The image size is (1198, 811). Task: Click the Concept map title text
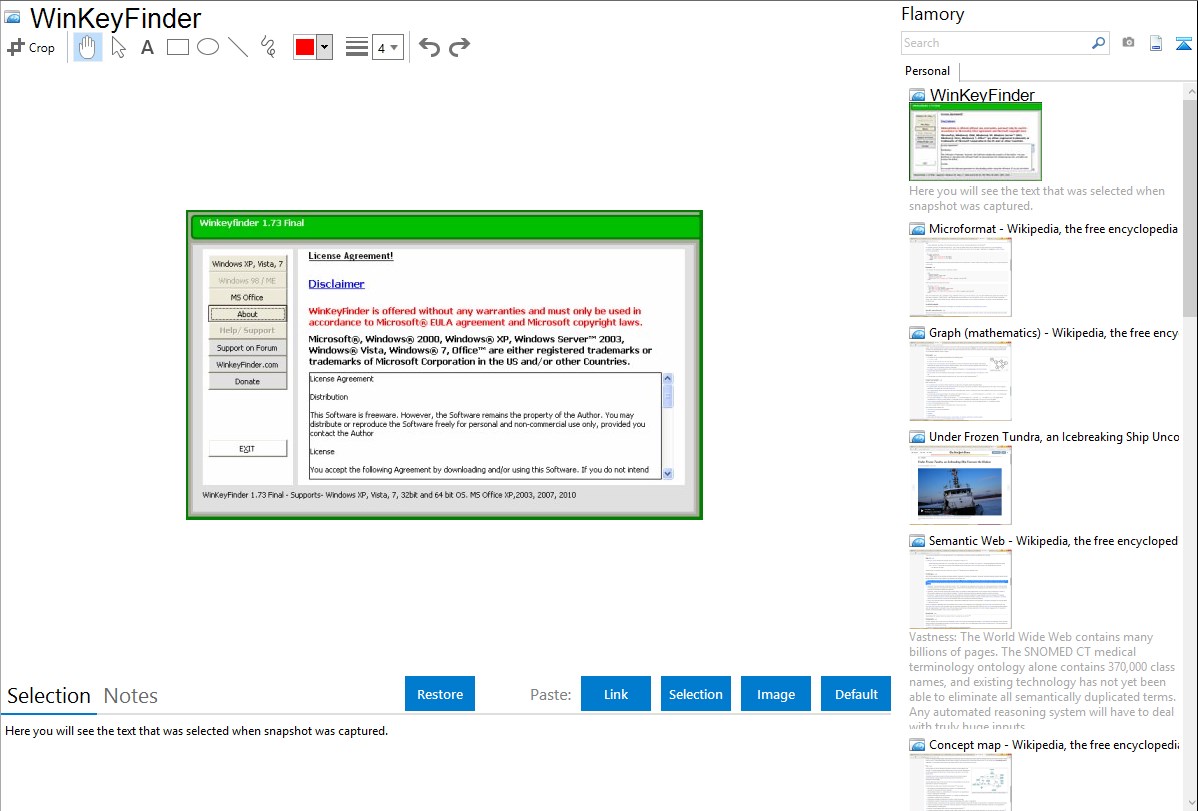click(x=1053, y=744)
